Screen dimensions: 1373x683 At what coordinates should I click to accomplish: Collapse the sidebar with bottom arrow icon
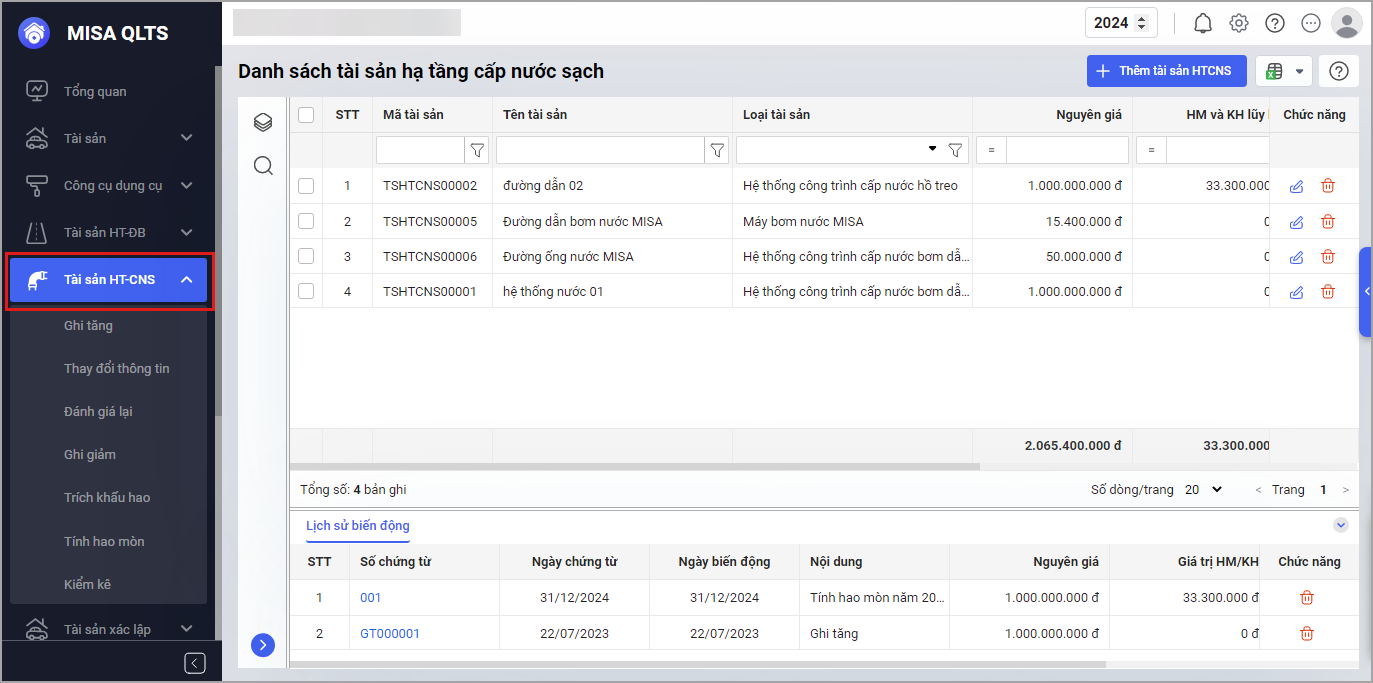195,663
